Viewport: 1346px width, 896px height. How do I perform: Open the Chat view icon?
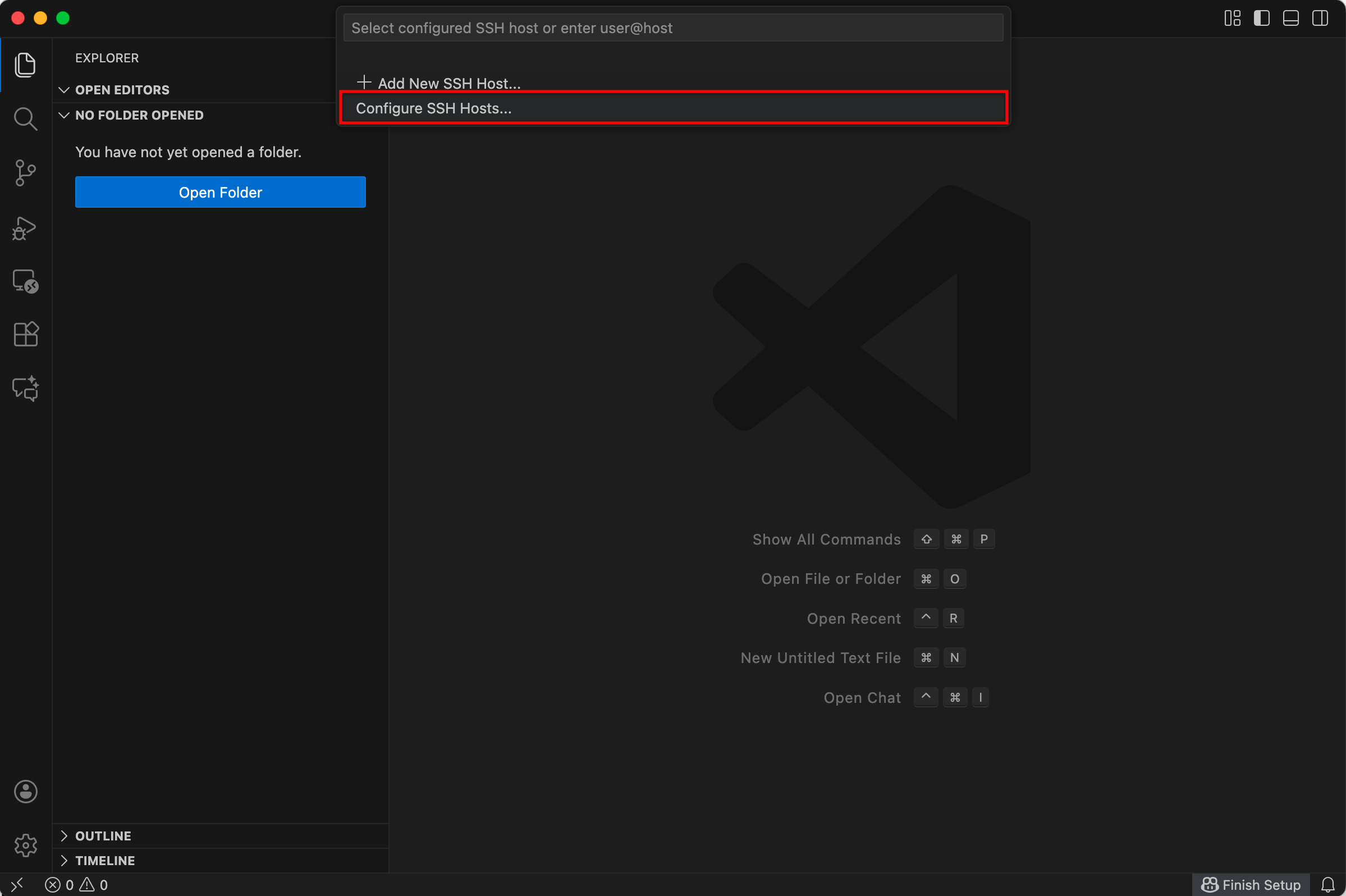click(25, 388)
